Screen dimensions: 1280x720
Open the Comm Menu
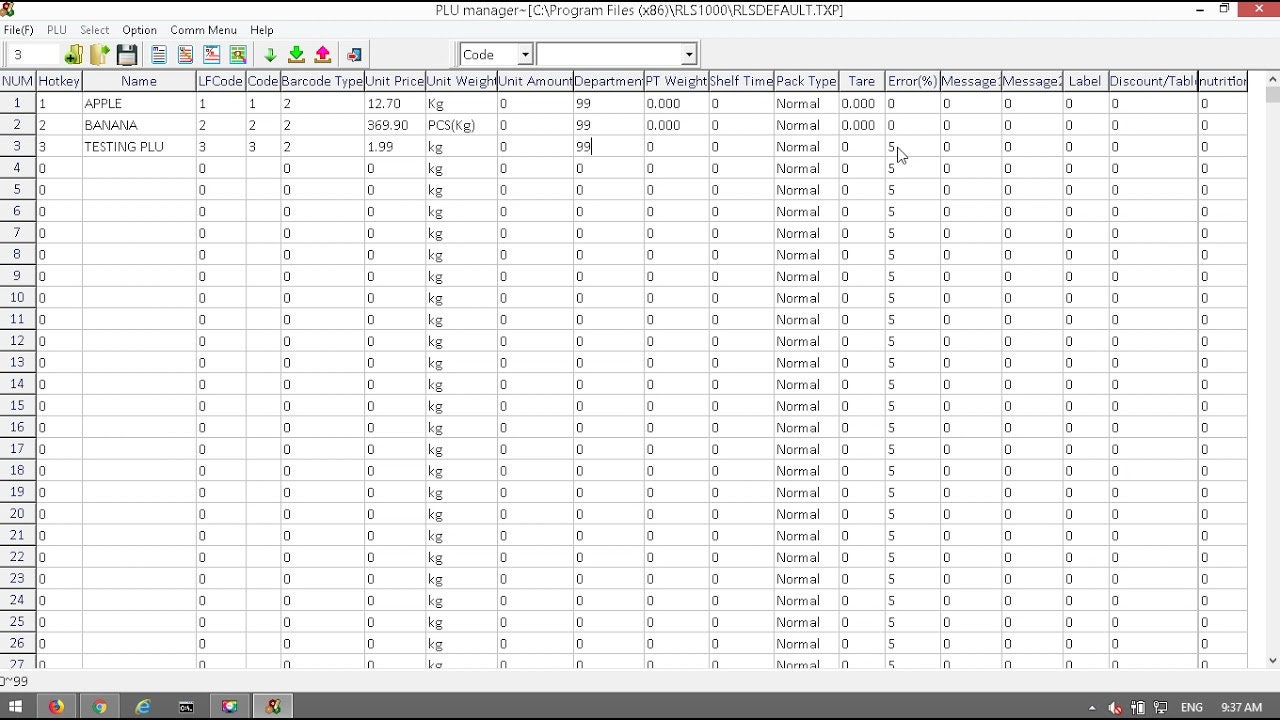click(203, 30)
